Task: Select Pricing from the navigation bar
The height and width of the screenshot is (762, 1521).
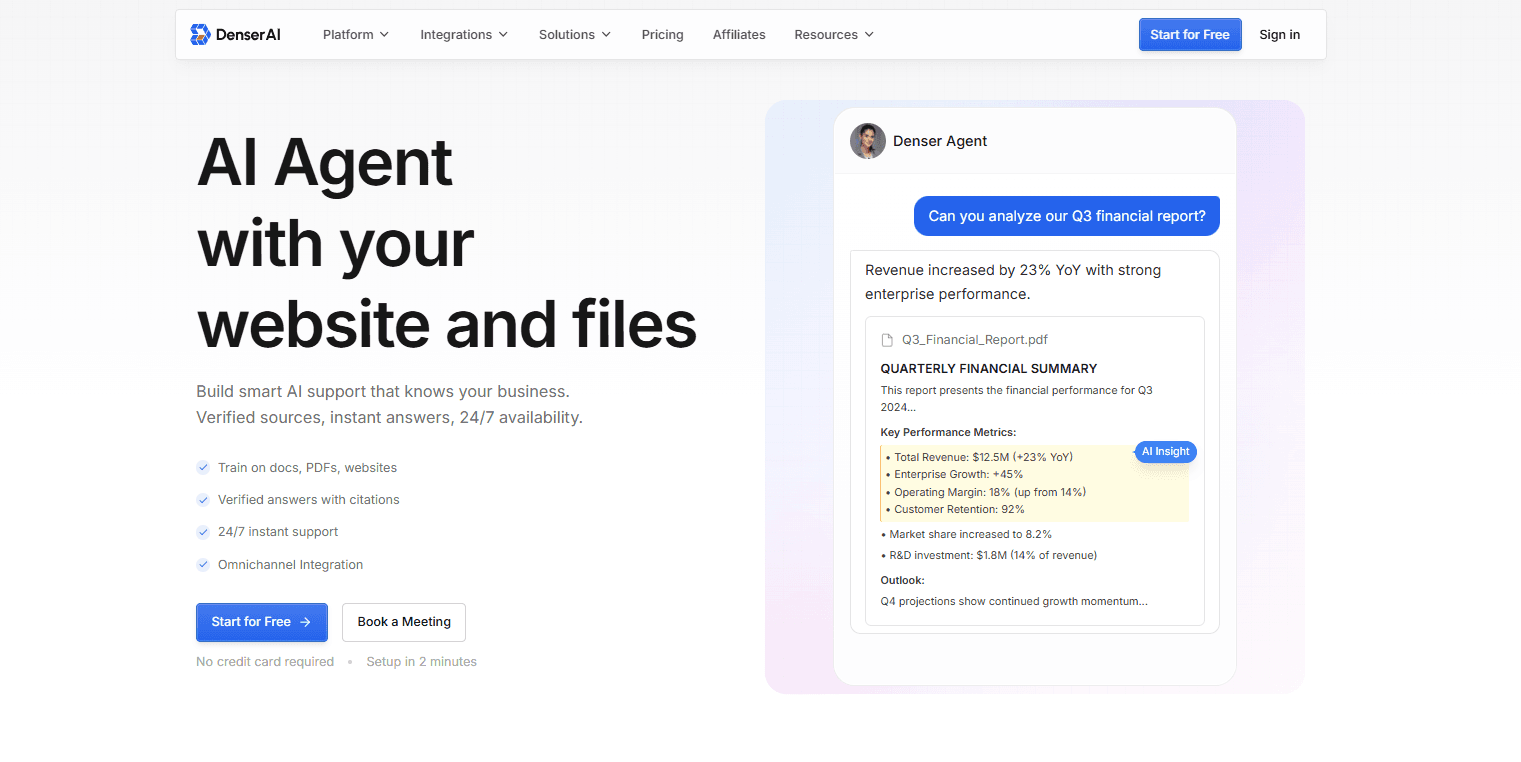Action: pyautogui.click(x=662, y=34)
